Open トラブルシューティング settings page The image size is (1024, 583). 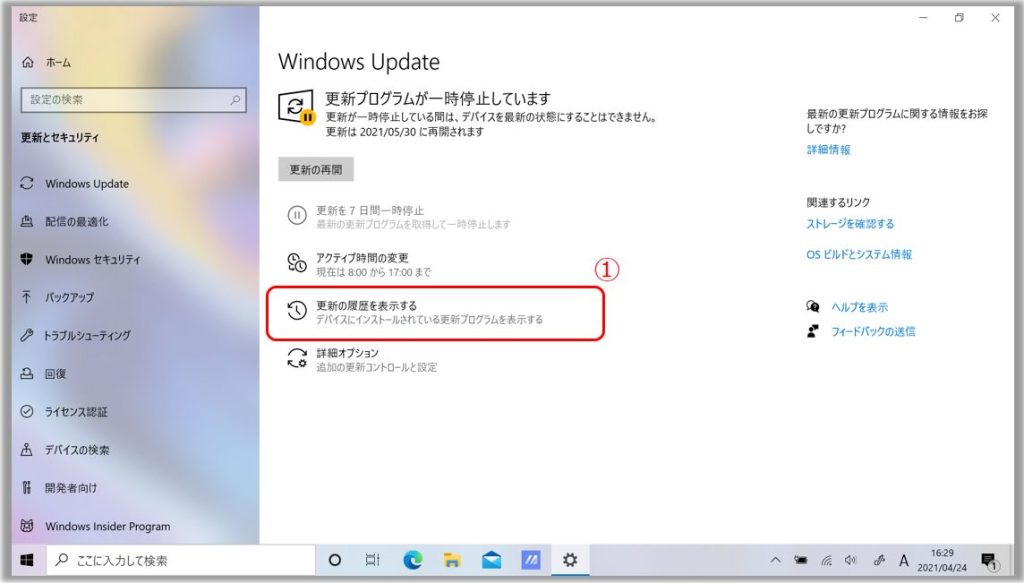pos(87,336)
